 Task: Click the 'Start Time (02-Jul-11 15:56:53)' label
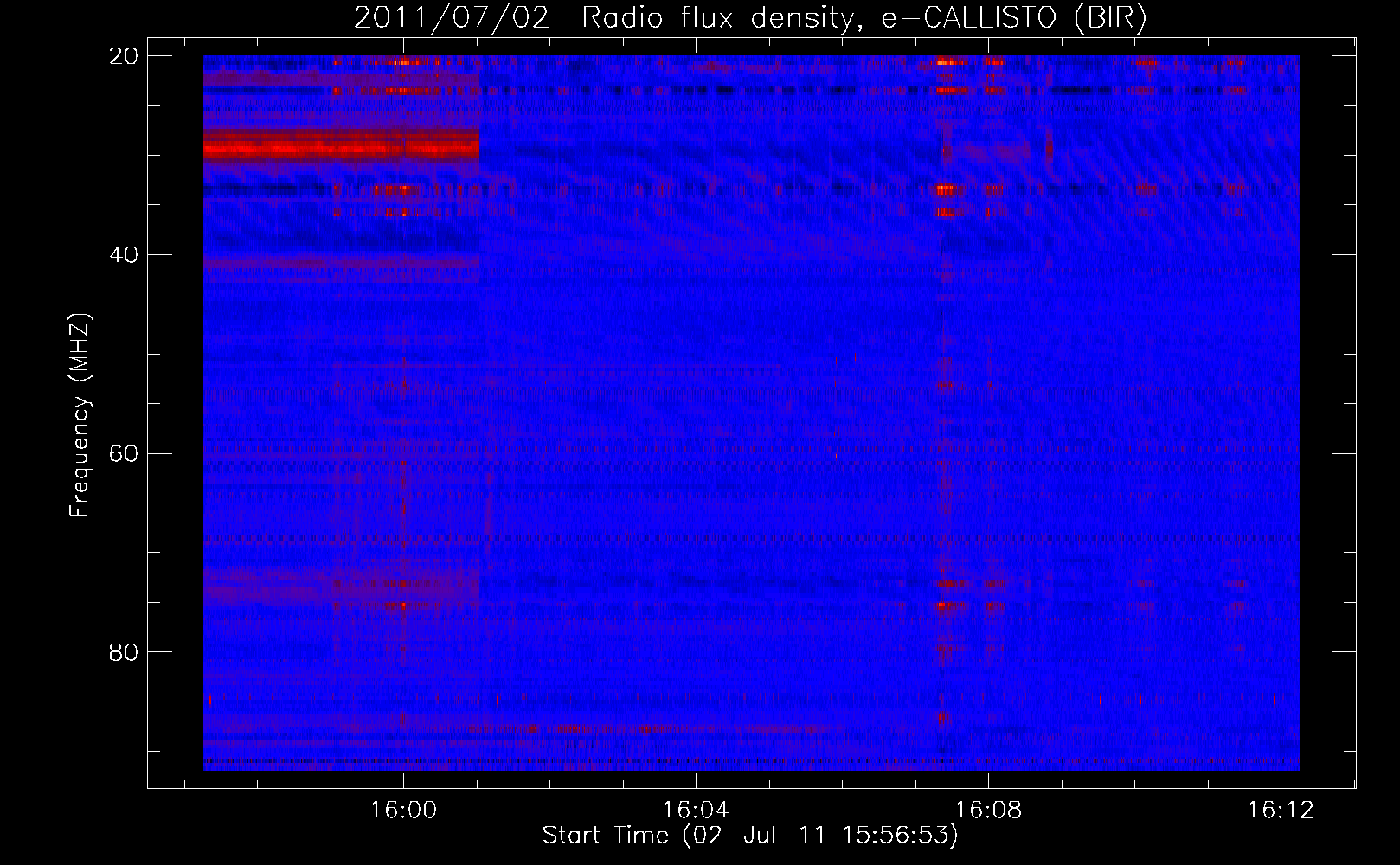tap(750, 836)
